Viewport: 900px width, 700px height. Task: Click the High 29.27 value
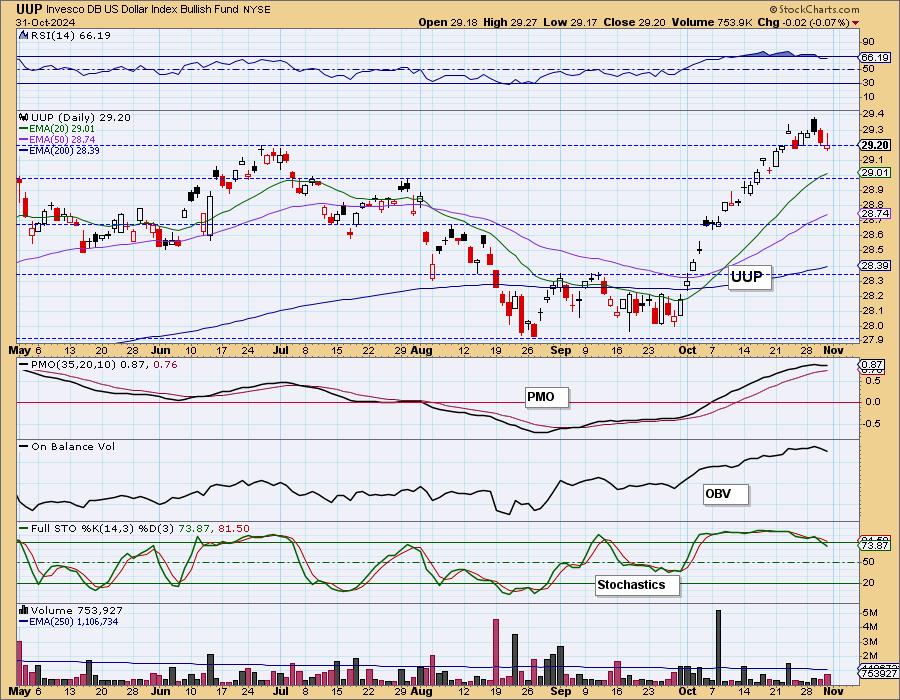[x=508, y=22]
